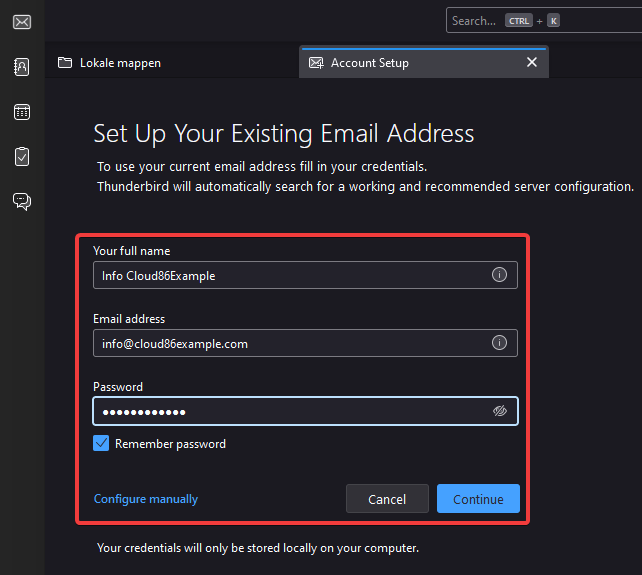
Task: Click the email address info icon
Action: (x=499, y=343)
